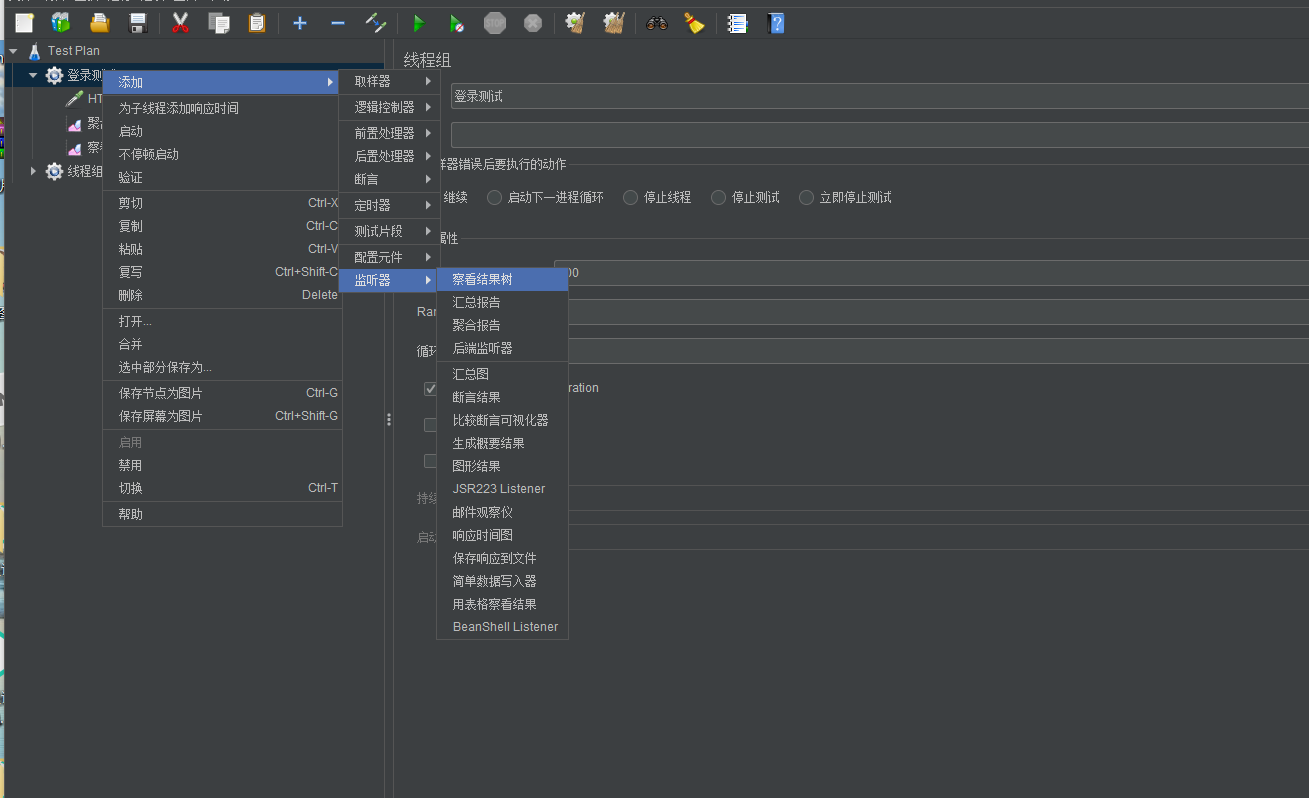Open the 后置处理器 submenu

[x=390, y=156]
